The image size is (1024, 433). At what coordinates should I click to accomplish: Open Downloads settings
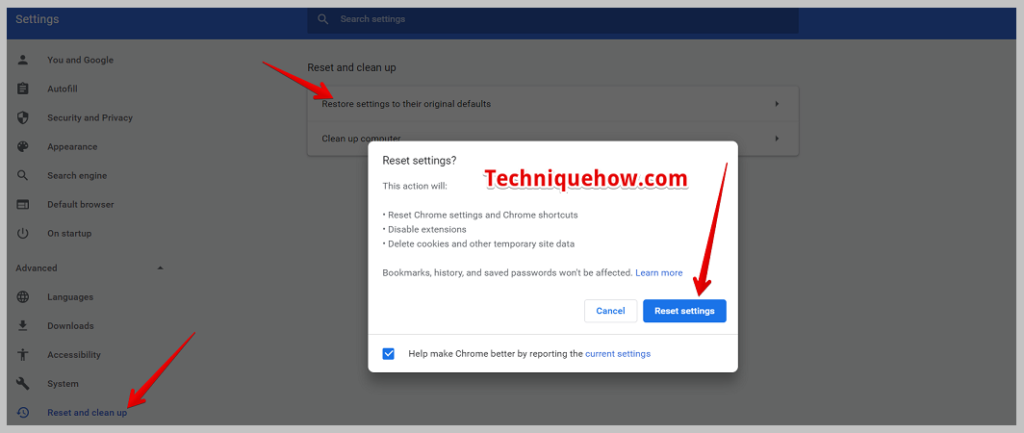(71, 326)
